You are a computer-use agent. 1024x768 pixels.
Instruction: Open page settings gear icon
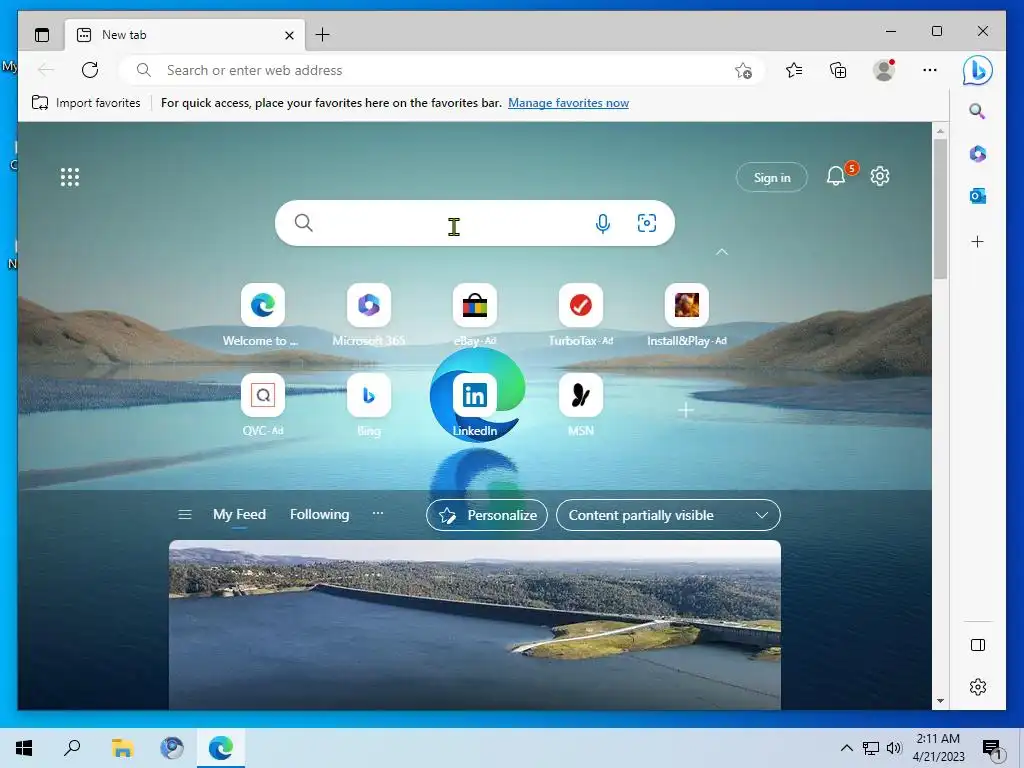pyautogui.click(x=880, y=176)
